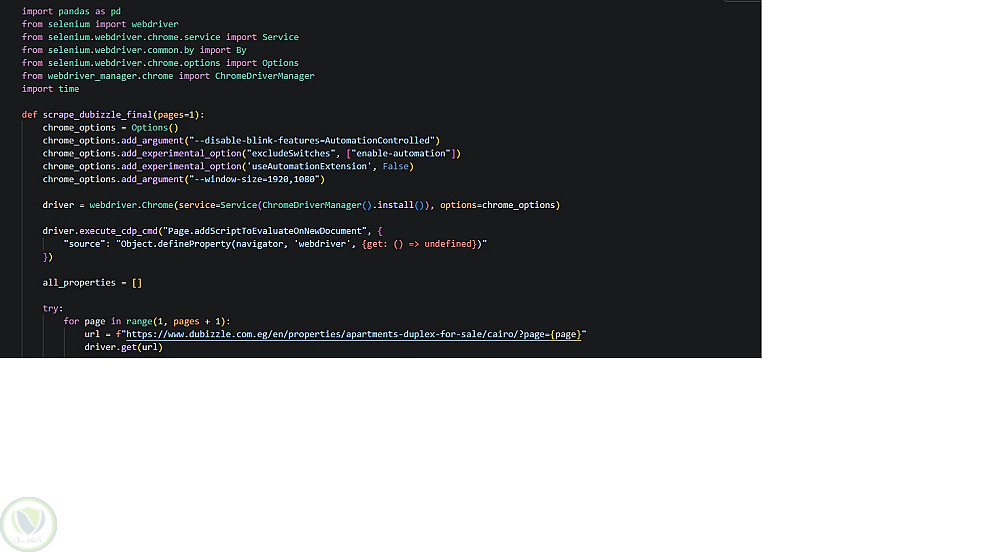Image resolution: width=1000 pixels, height=552 pixels.
Task: Click the 'chrome.options import Options' line
Action: pos(160,62)
